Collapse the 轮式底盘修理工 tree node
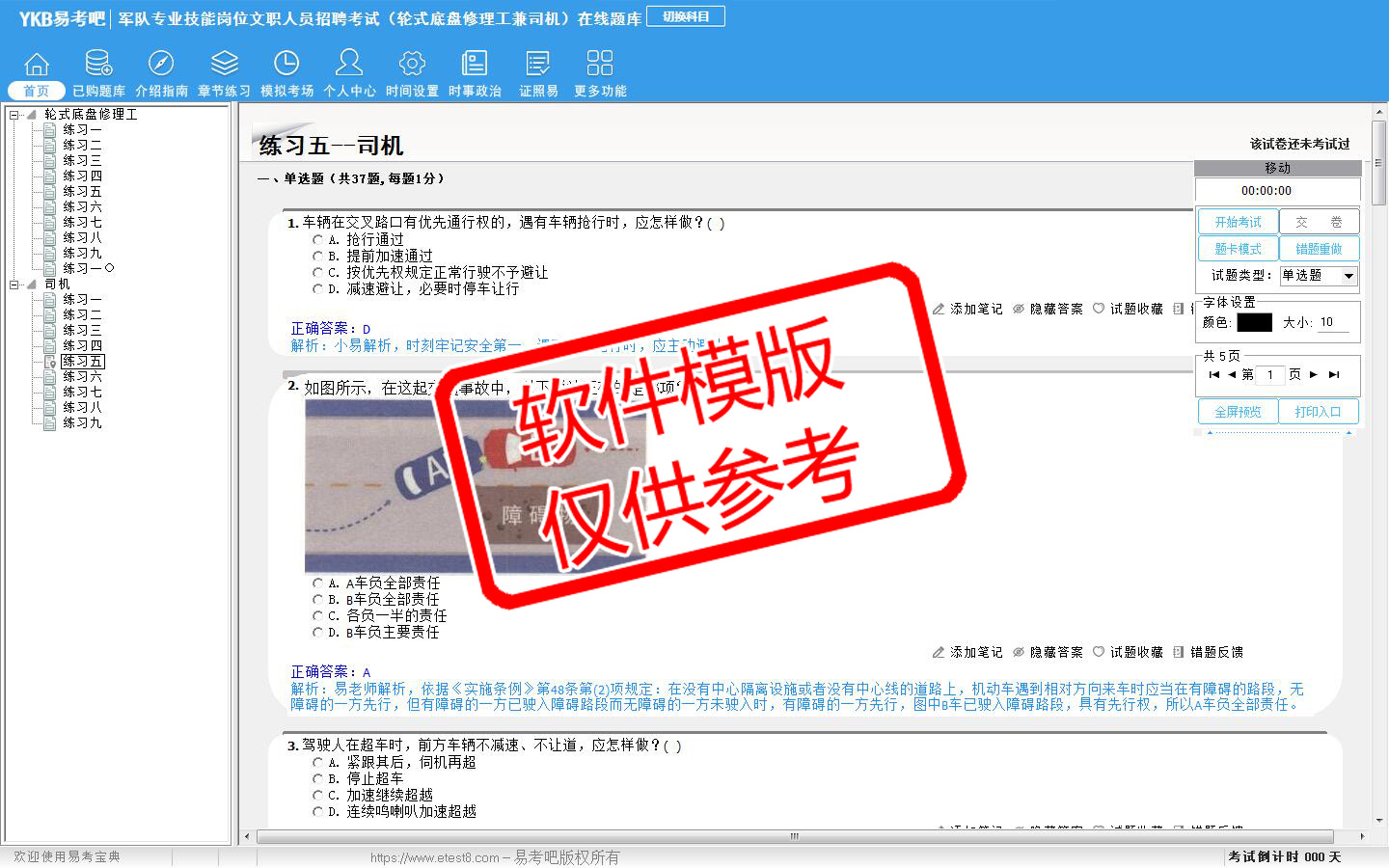 point(14,114)
